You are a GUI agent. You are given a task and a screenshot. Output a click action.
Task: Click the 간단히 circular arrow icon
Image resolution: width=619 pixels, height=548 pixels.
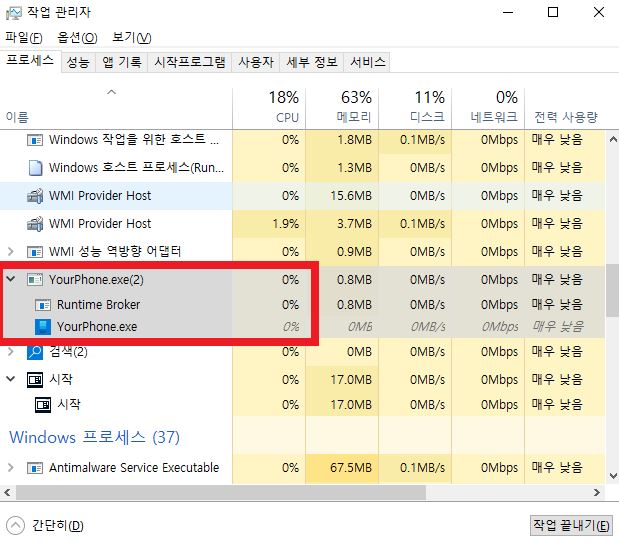point(15,525)
